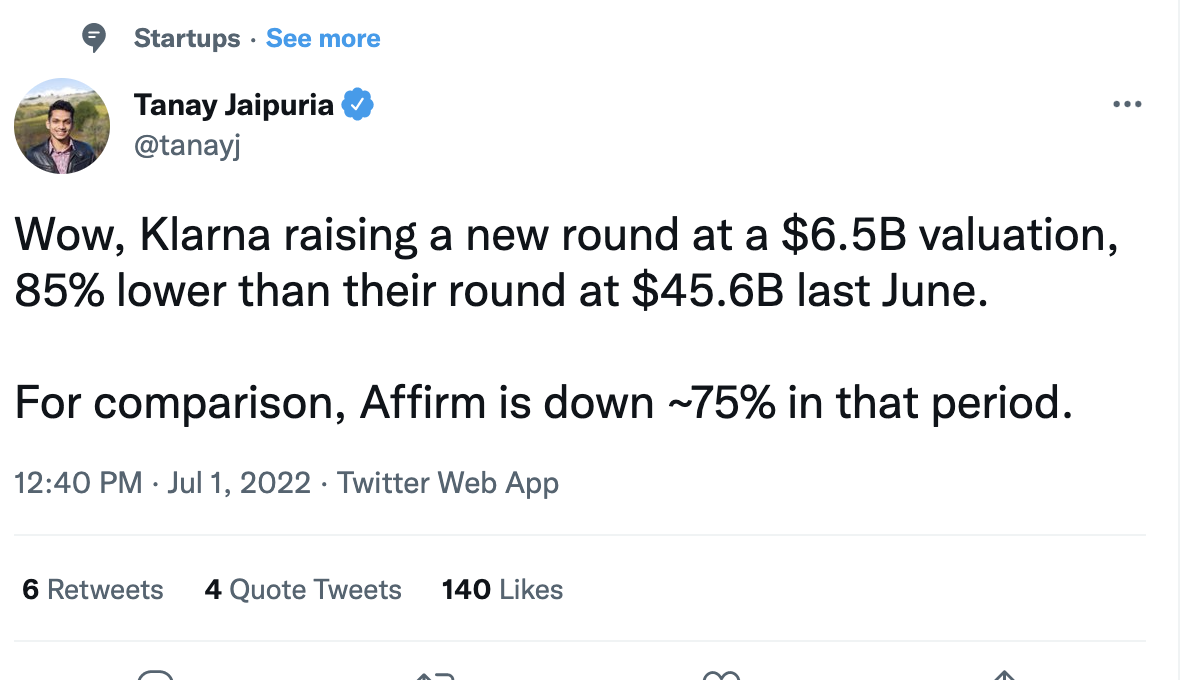The image size is (1184, 680).
Task: View the 6 Retweets list
Action: 93,590
